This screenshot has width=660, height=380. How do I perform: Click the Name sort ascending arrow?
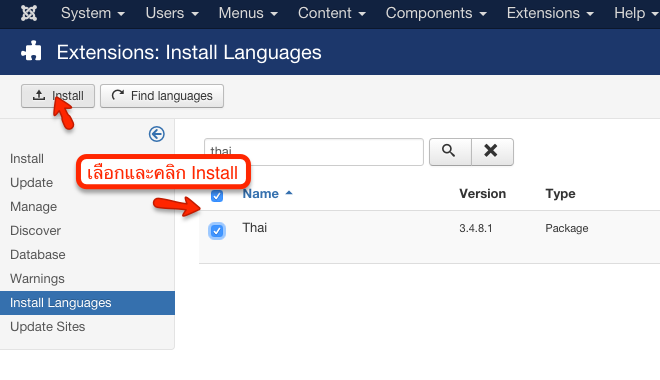[x=289, y=193]
